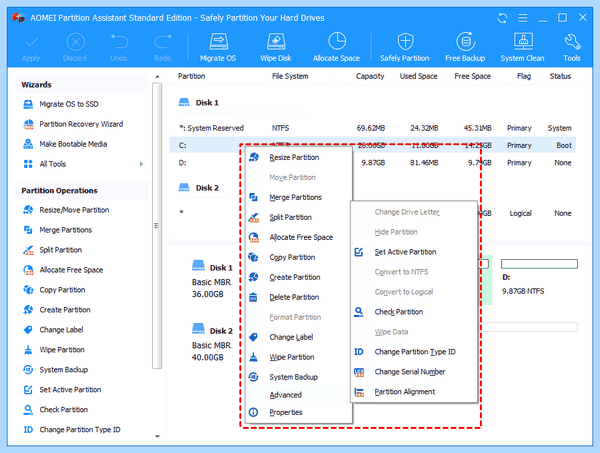
Task: Select Wipe Partition in the context menu
Action: [x=298, y=357]
